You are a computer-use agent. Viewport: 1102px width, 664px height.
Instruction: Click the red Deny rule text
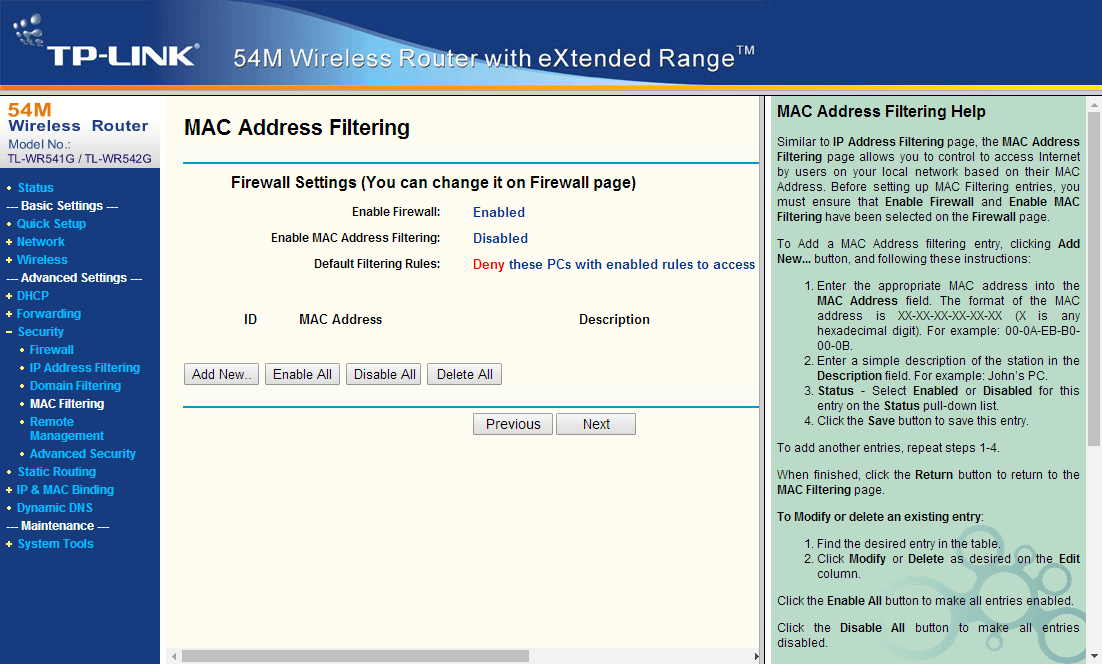click(x=488, y=265)
